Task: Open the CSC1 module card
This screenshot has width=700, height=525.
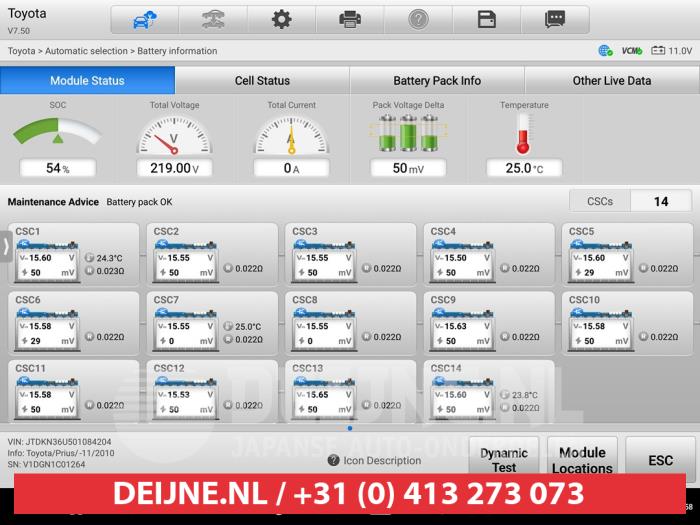Action: coord(74,254)
